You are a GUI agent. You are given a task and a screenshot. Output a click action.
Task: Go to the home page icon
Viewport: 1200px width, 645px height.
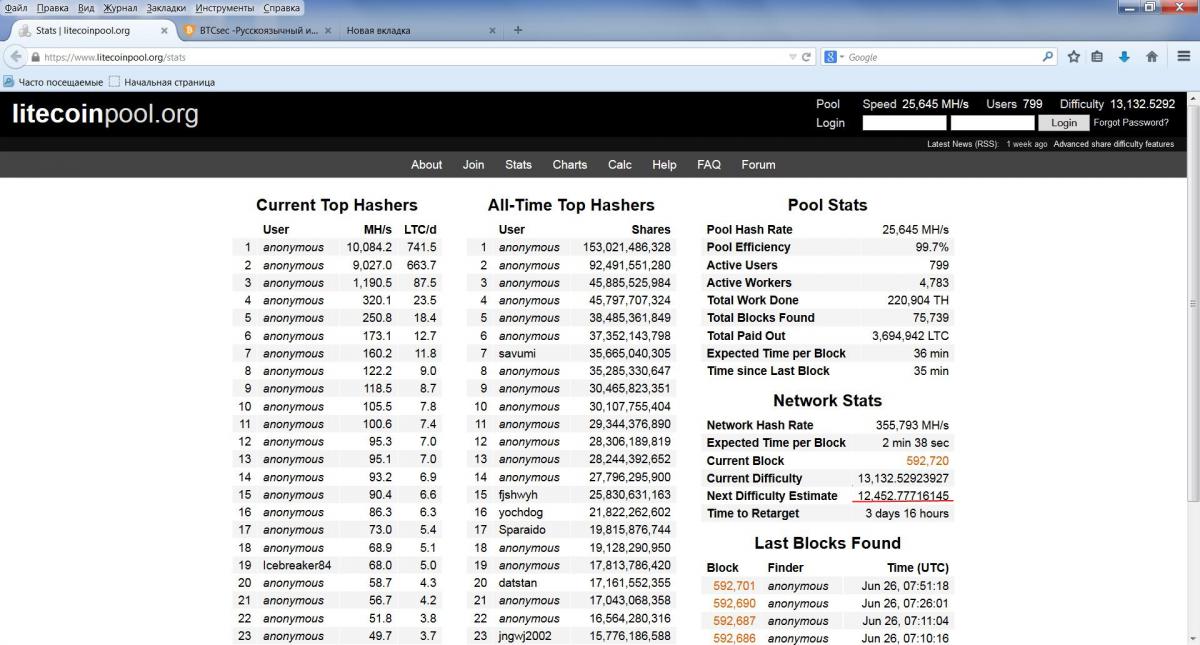click(1151, 57)
